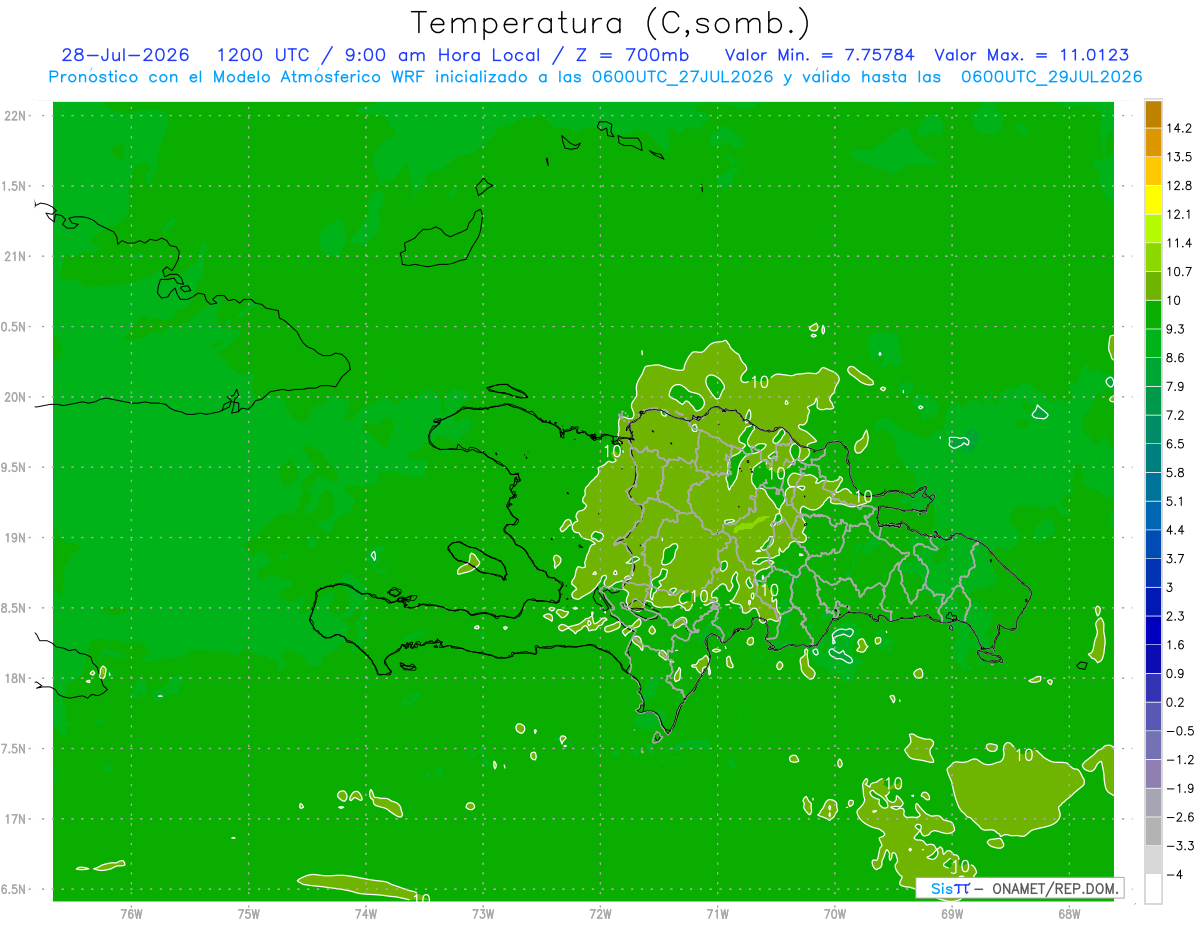Click the '70W' longitude label
Viewport: 1200px width, 927px height.
click(835, 914)
